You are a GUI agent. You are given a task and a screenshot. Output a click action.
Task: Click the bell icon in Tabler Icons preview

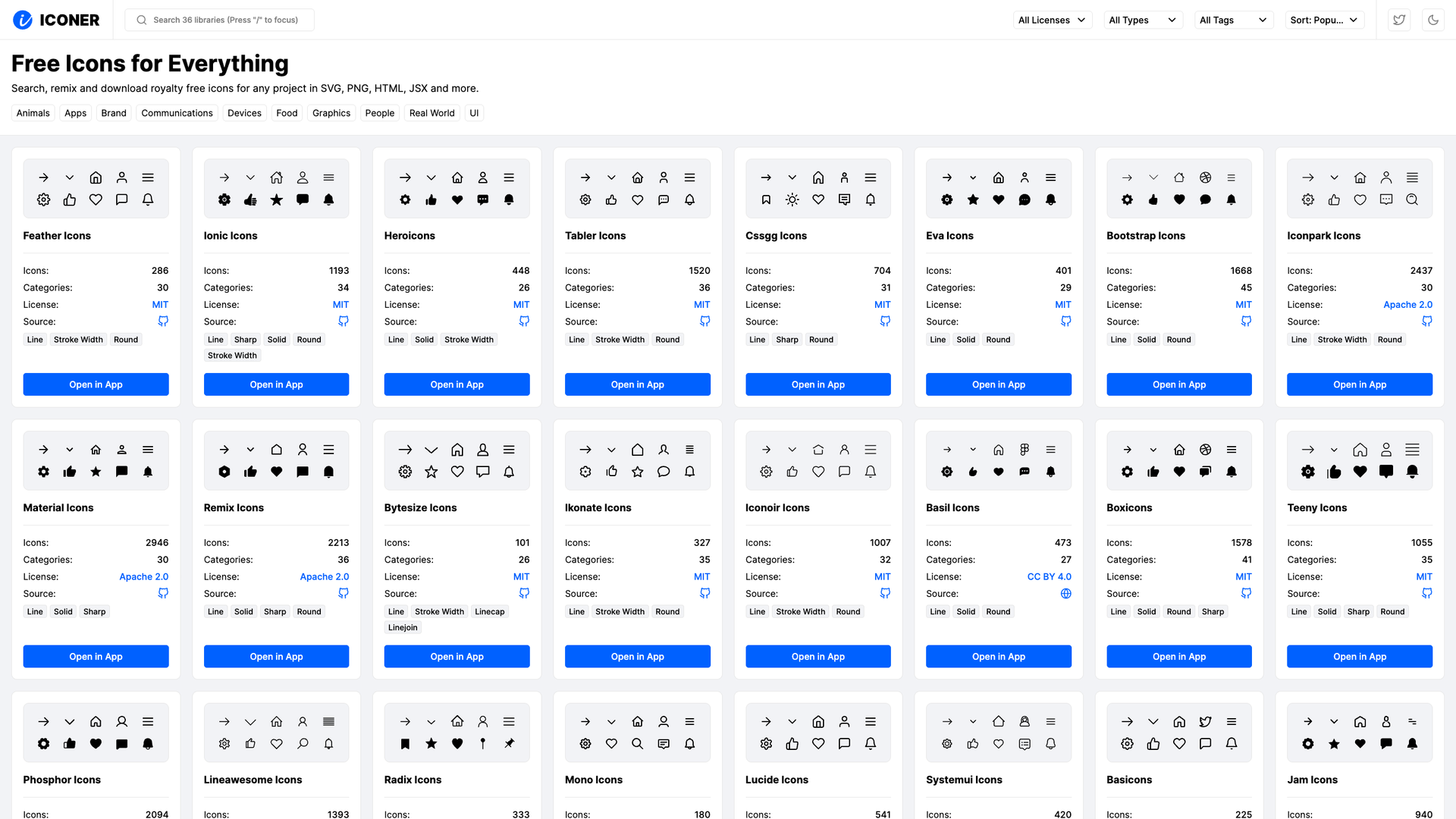click(x=689, y=199)
